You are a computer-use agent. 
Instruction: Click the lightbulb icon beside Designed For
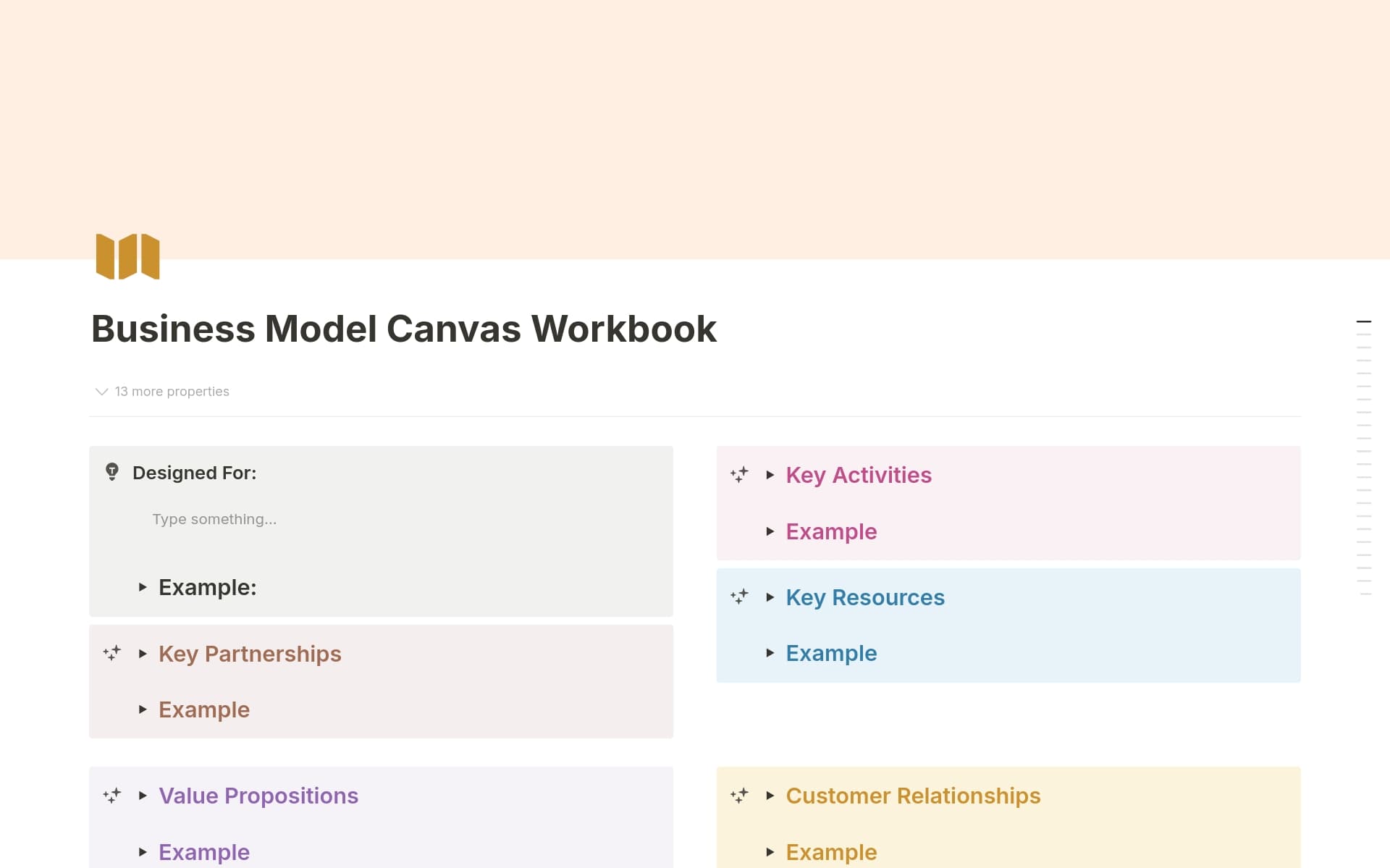pos(111,472)
